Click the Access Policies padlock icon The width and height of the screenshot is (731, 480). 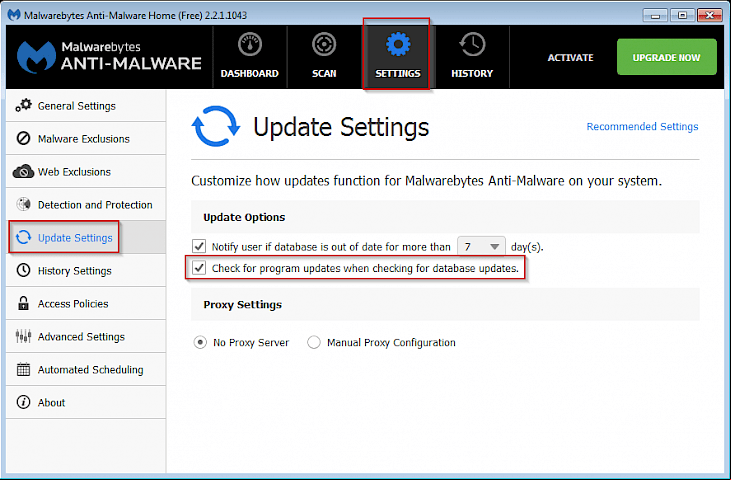(23, 303)
